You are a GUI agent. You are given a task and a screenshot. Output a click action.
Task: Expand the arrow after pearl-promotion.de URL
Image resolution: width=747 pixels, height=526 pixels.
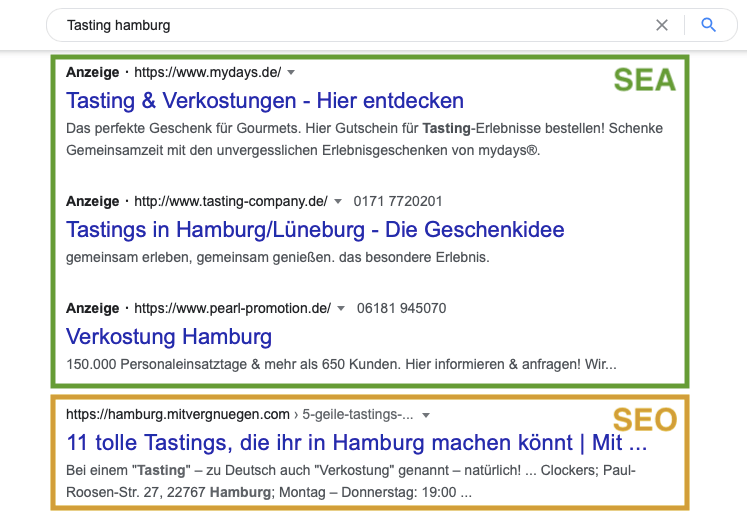click(x=341, y=308)
